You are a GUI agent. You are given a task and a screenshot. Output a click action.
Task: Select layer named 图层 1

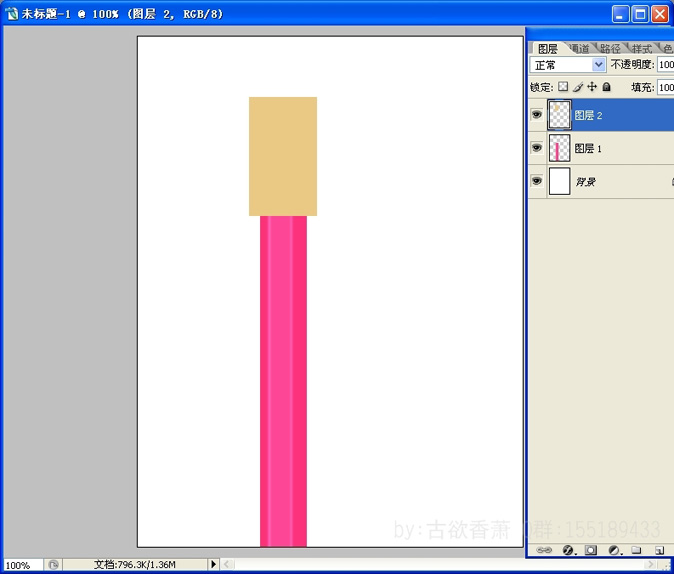588,148
